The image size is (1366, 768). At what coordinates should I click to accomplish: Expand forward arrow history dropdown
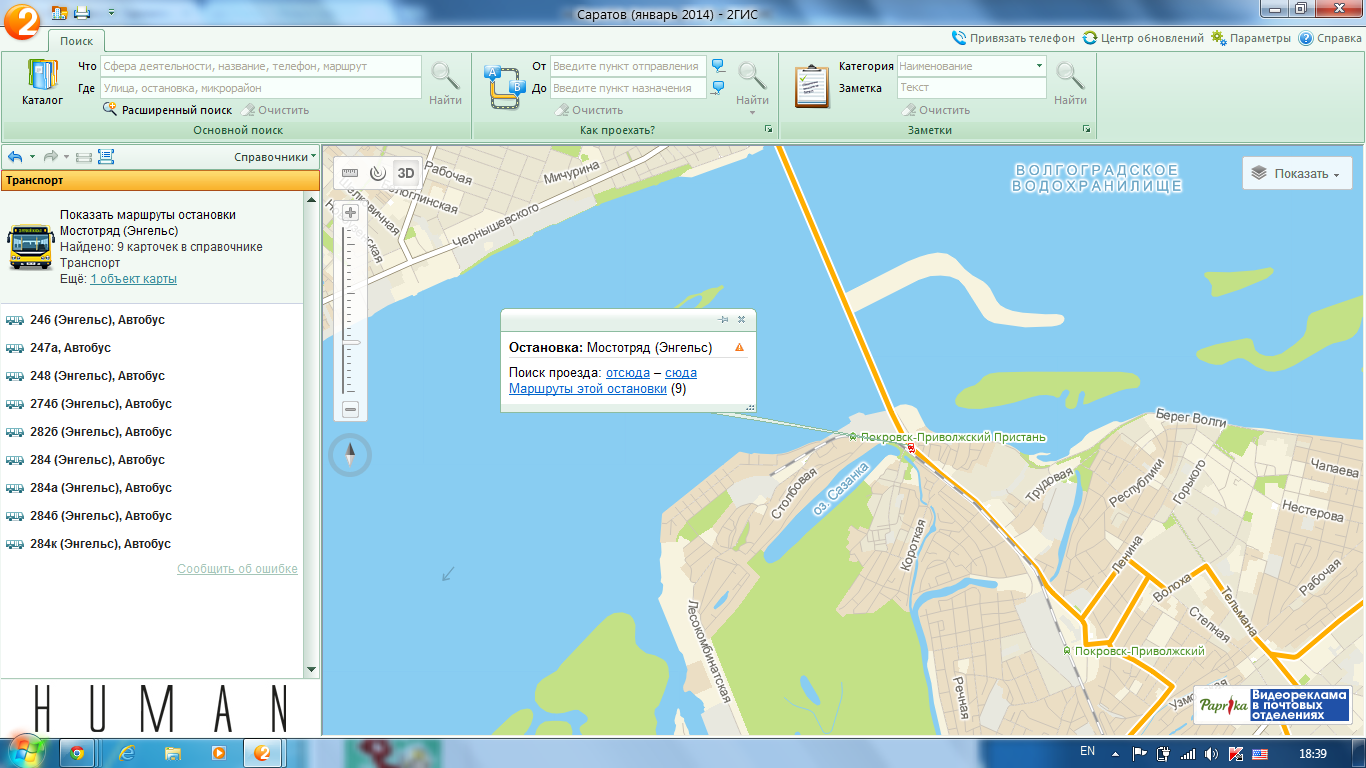tap(67, 157)
